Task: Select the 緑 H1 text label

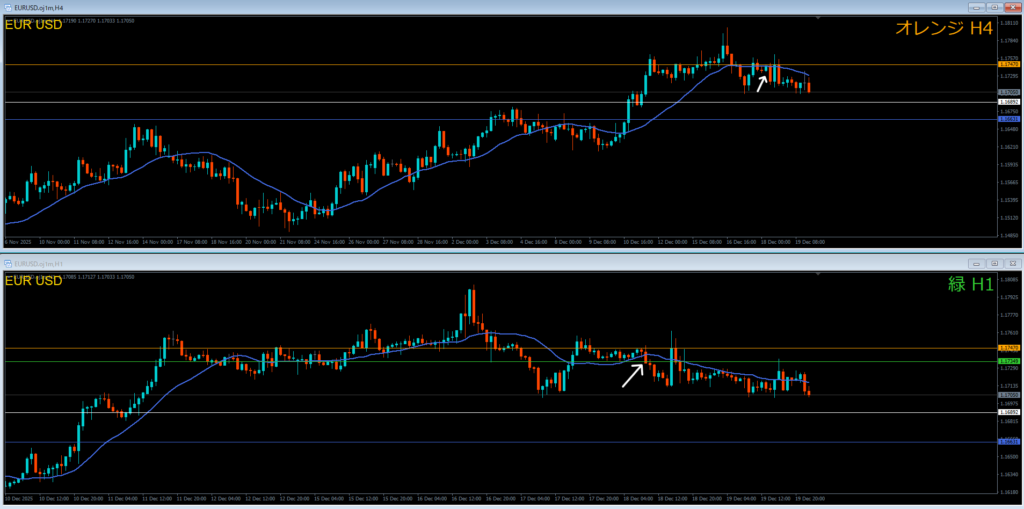Action: (x=970, y=285)
